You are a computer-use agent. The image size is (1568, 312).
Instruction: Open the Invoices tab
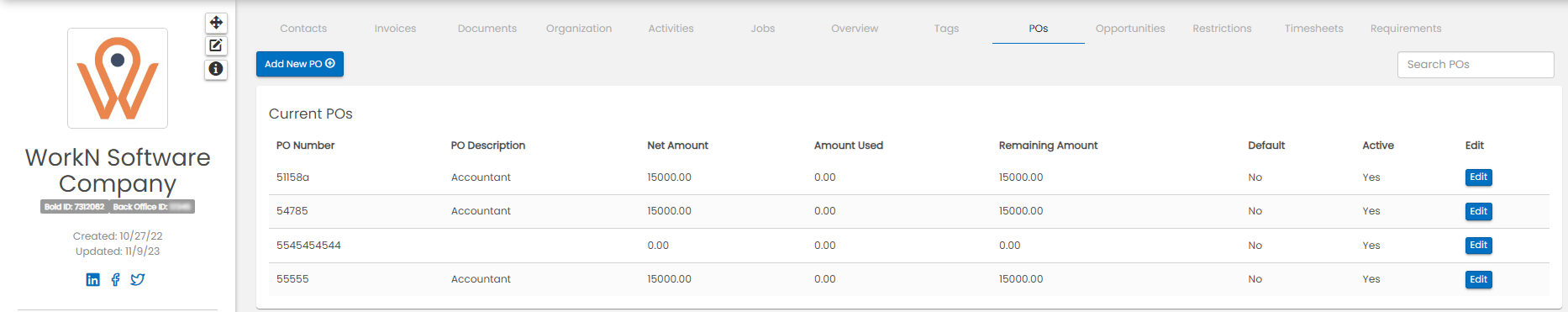pyautogui.click(x=395, y=29)
